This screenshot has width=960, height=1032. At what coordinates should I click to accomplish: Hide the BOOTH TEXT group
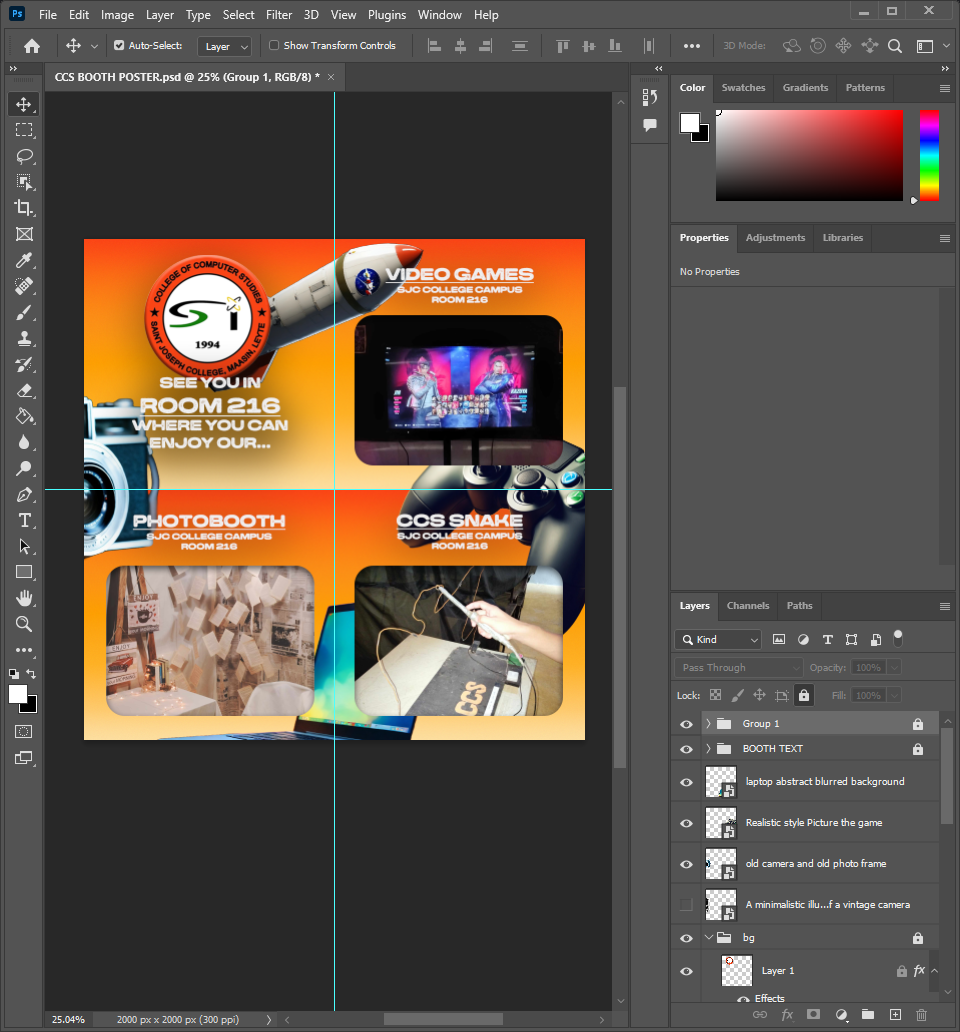[x=686, y=749]
